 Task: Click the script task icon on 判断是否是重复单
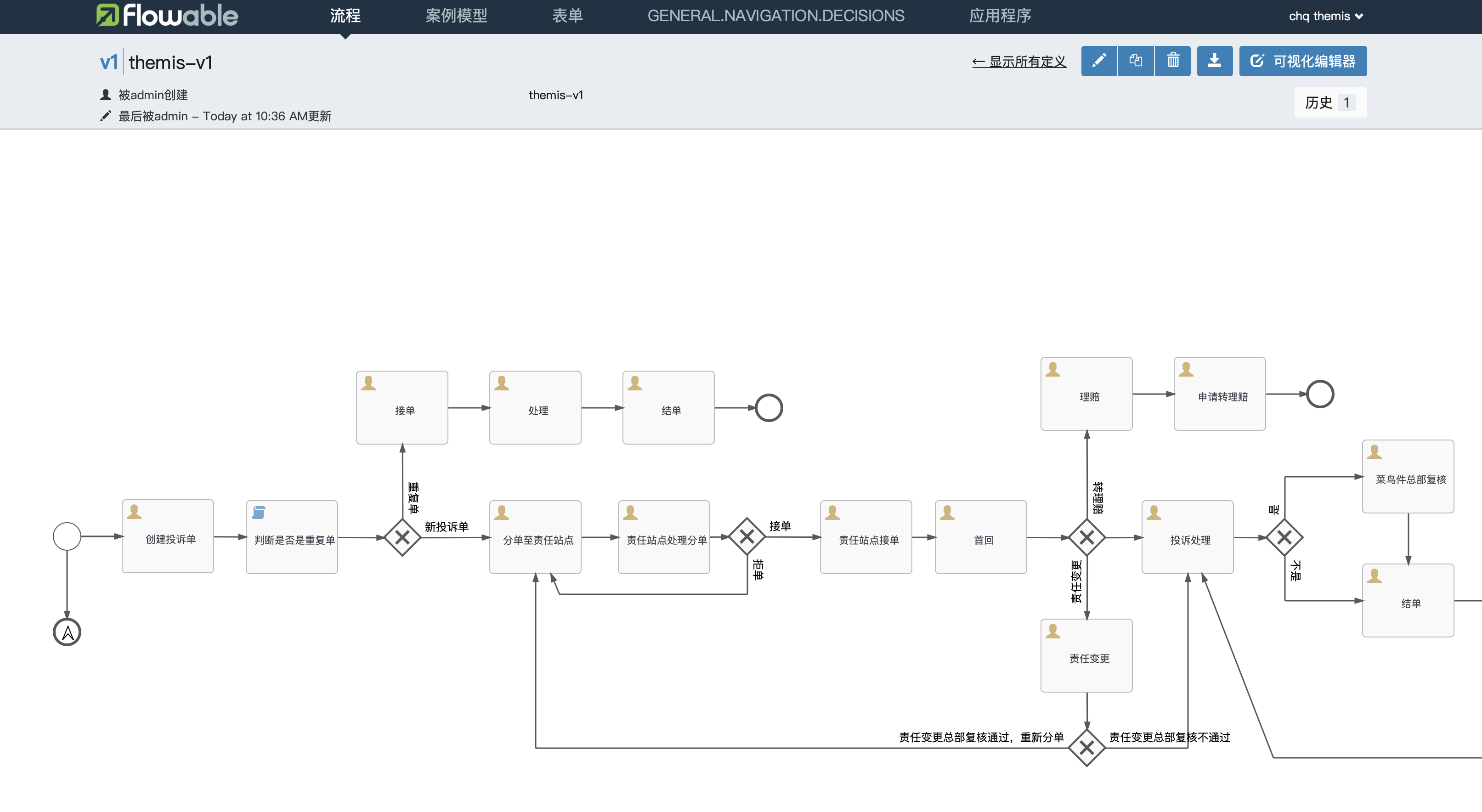click(259, 513)
